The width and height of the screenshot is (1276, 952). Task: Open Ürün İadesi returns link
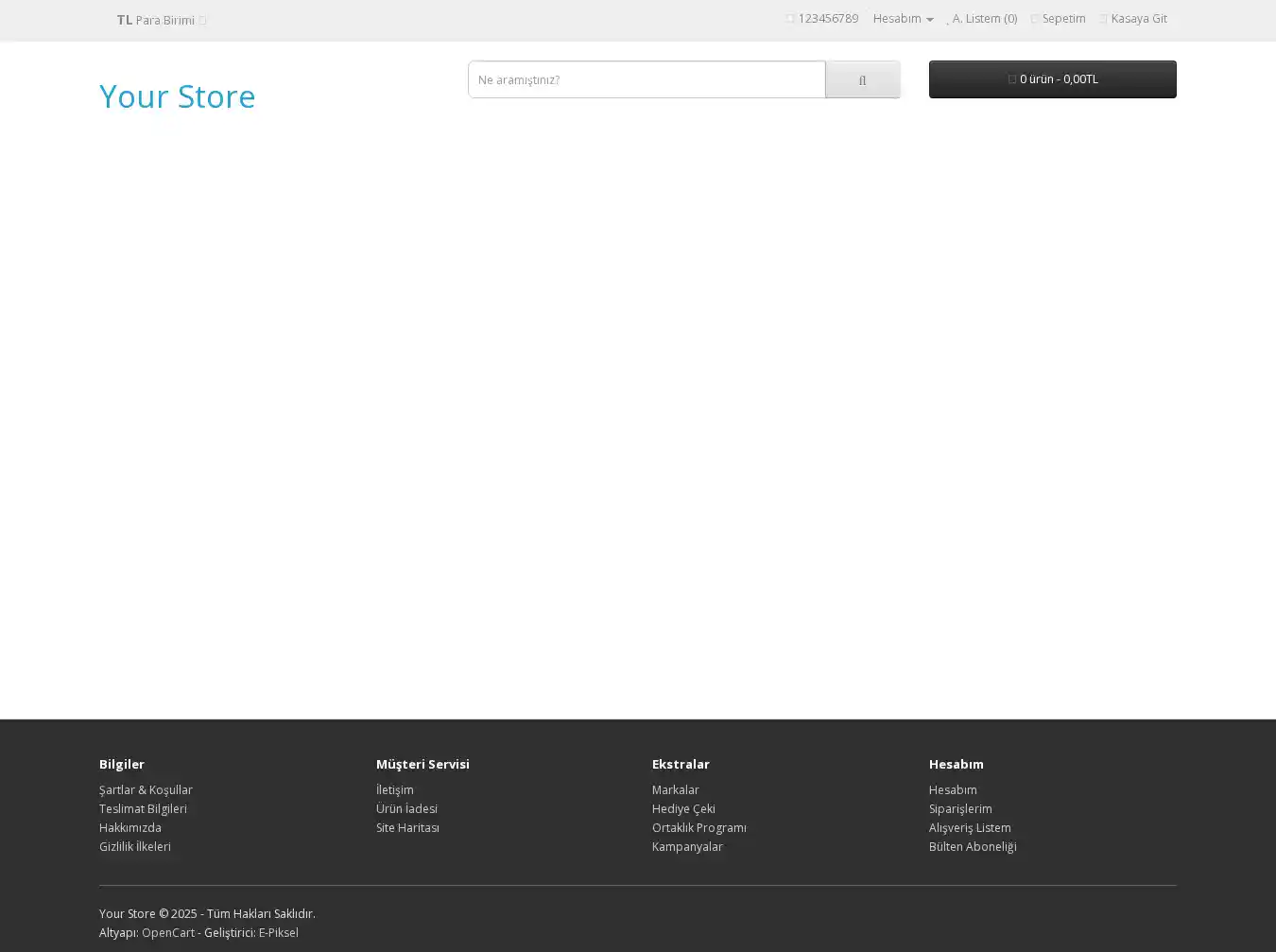tap(406, 809)
